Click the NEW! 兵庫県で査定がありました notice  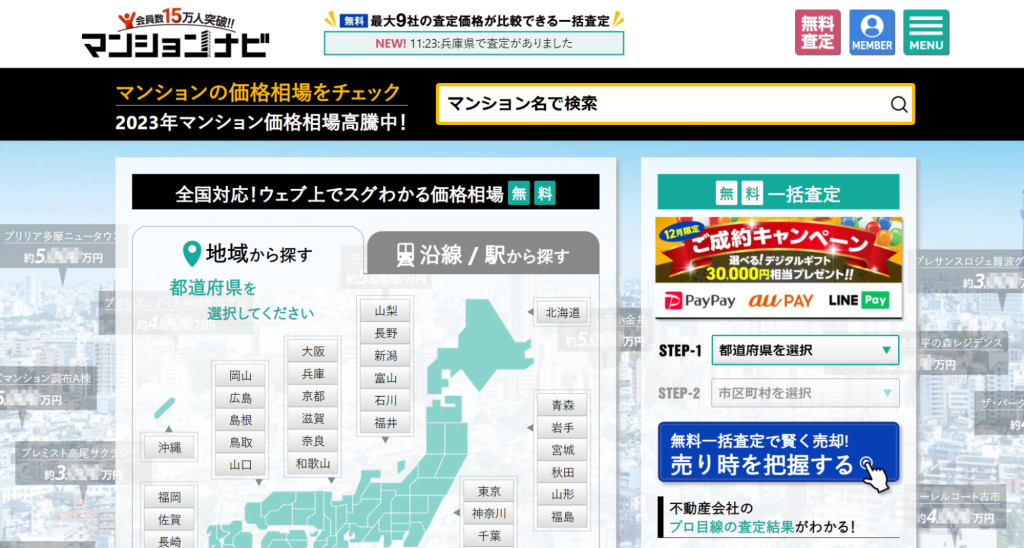pyautogui.click(x=473, y=43)
